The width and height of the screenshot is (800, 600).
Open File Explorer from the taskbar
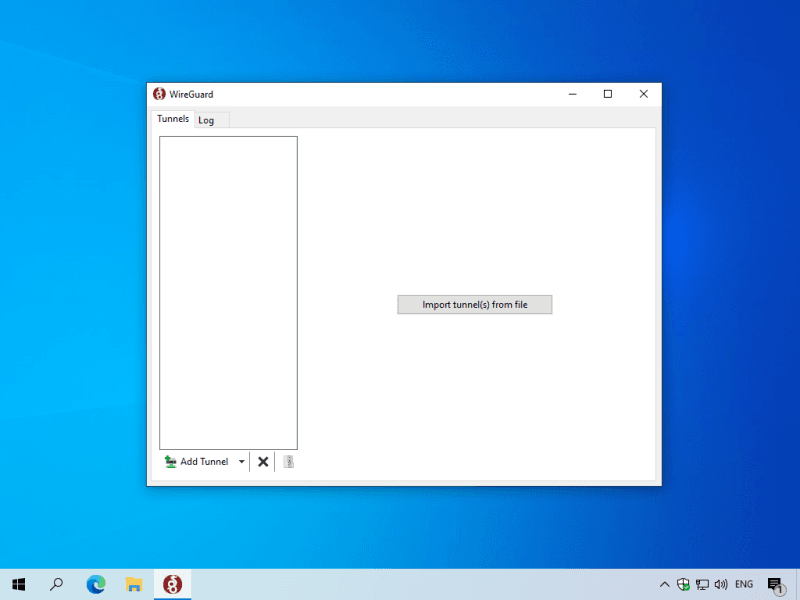tap(133, 584)
